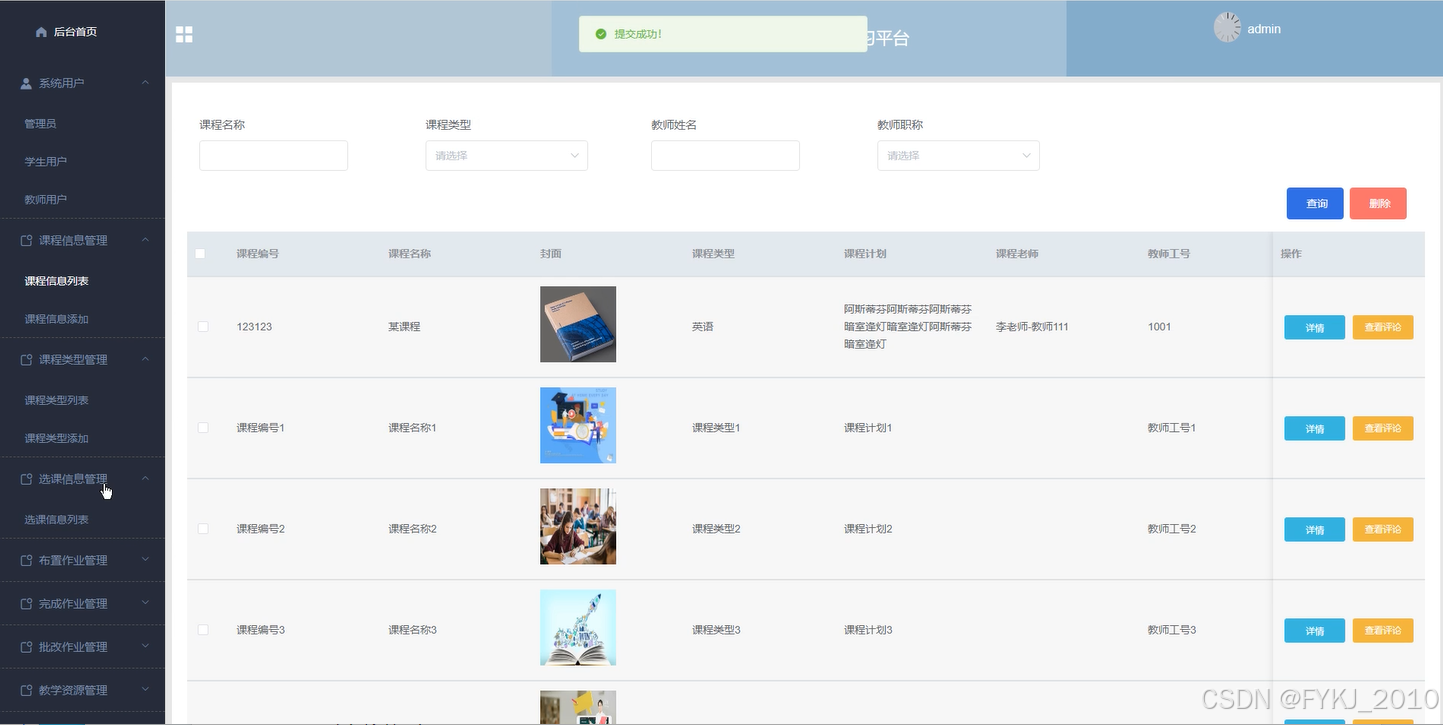Image resolution: width=1443 pixels, height=725 pixels.
Task: Click the icon beside 课程类型管理
Action: [x=27, y=359]
